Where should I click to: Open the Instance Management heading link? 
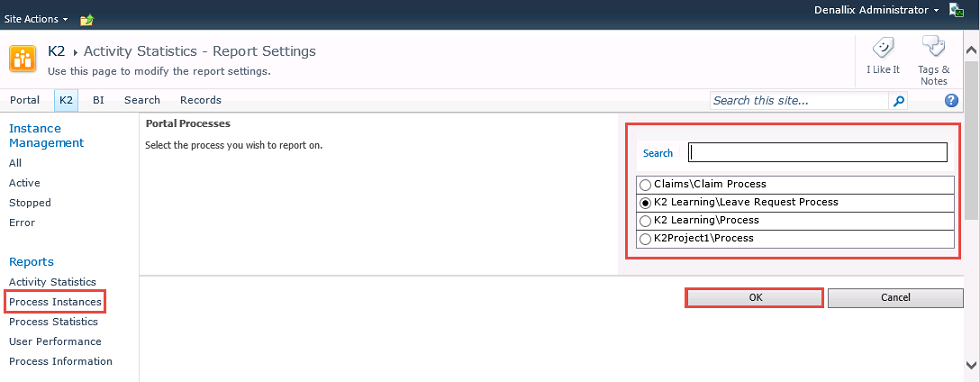point(46,136)
